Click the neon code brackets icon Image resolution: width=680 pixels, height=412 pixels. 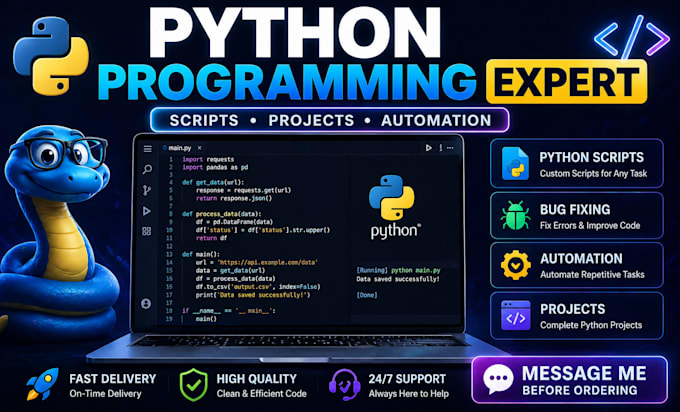click(x=631, y=38)
